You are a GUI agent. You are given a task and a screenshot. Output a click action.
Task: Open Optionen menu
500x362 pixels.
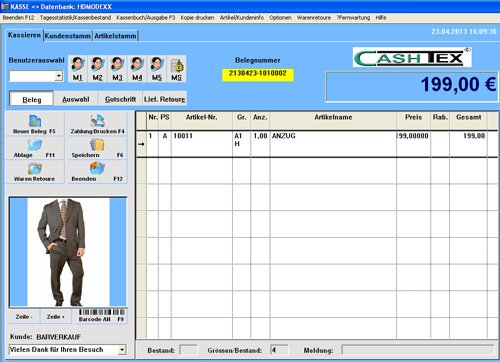coord(280,18)
